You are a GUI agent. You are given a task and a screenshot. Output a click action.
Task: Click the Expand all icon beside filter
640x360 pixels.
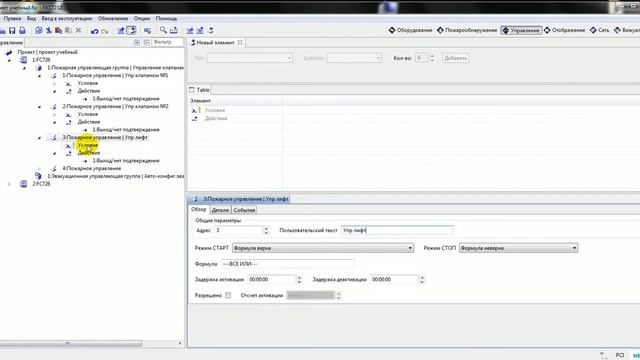[x=137, y=42]
